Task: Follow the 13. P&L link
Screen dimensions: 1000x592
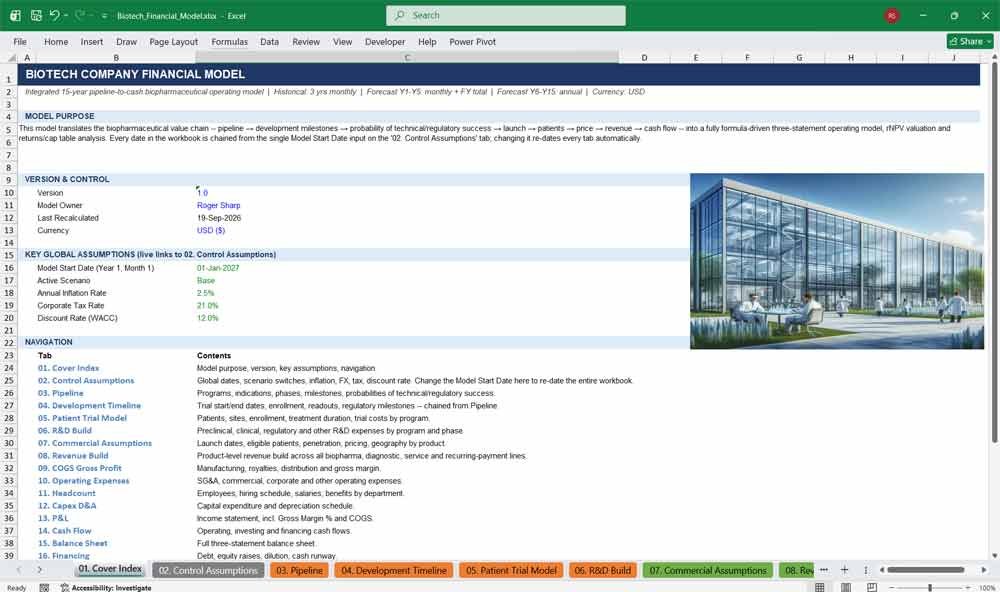Action: 53,518
